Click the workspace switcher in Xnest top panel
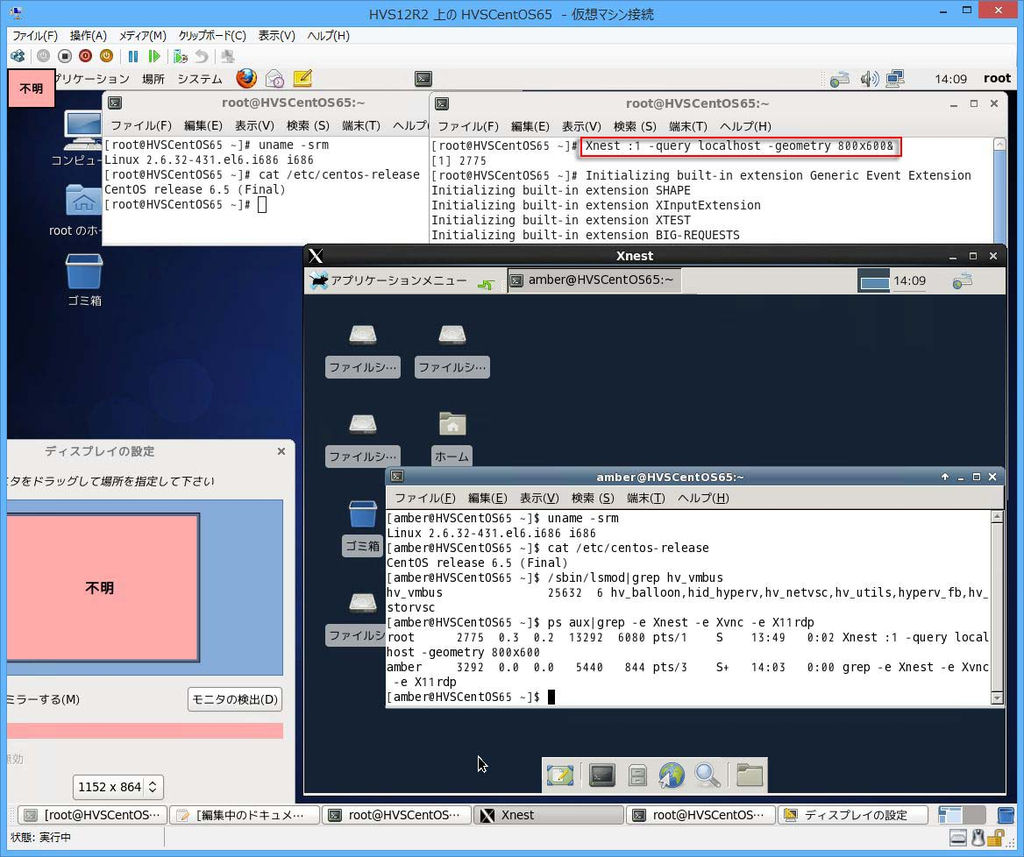The width and height of the screenshot is (1024, 857). point(873,281)
